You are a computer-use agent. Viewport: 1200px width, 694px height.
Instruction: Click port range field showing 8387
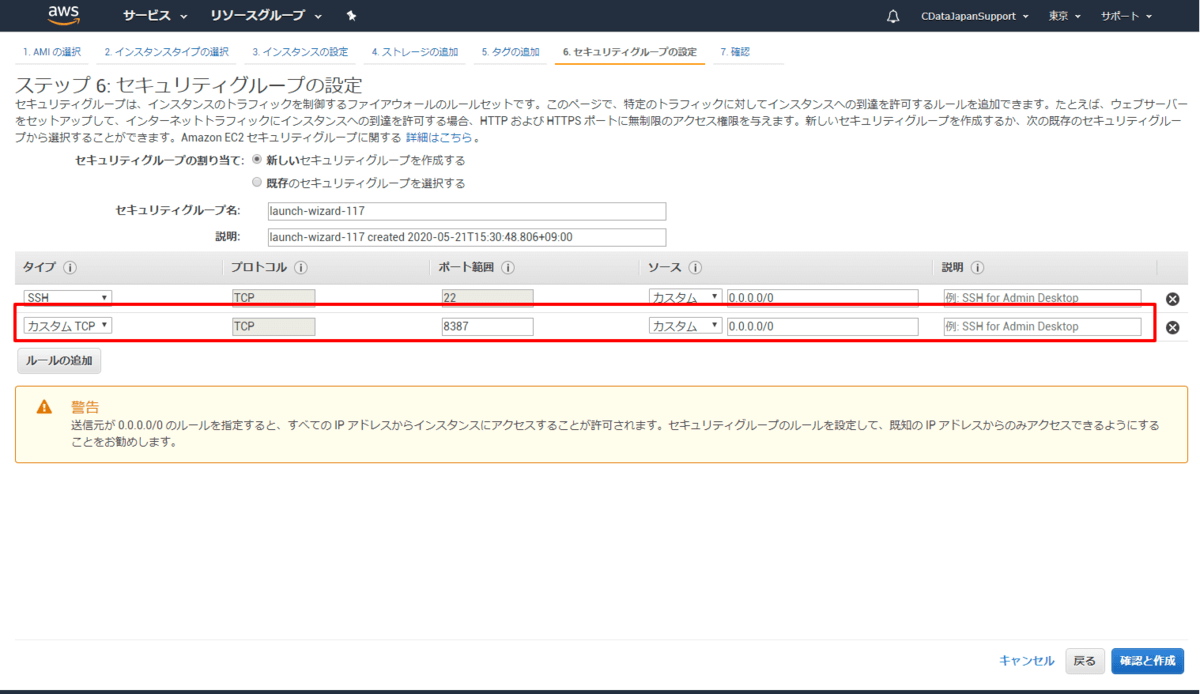click(x=487, y=326)
